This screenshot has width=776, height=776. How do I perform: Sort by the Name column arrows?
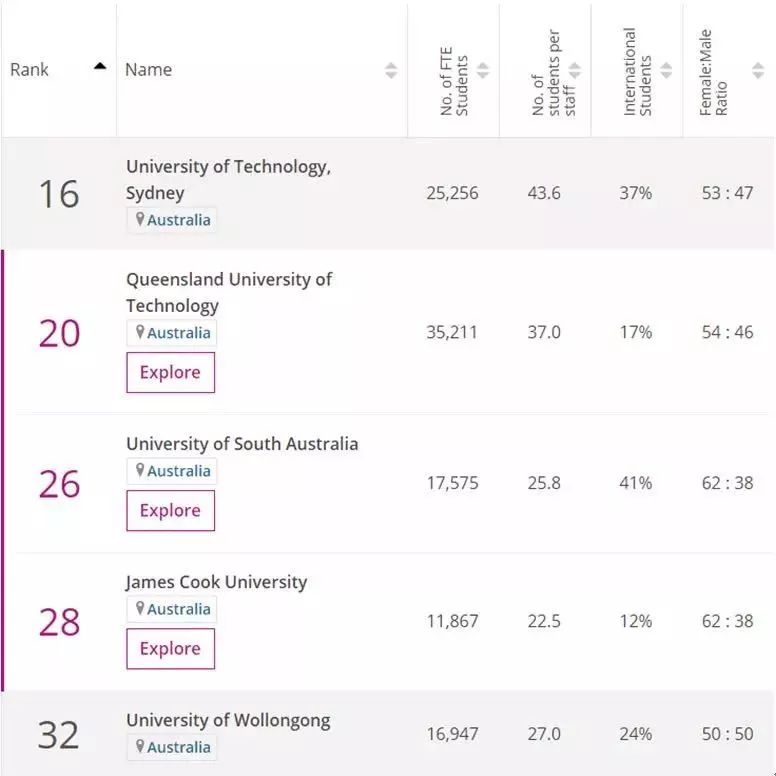[391, 70]
